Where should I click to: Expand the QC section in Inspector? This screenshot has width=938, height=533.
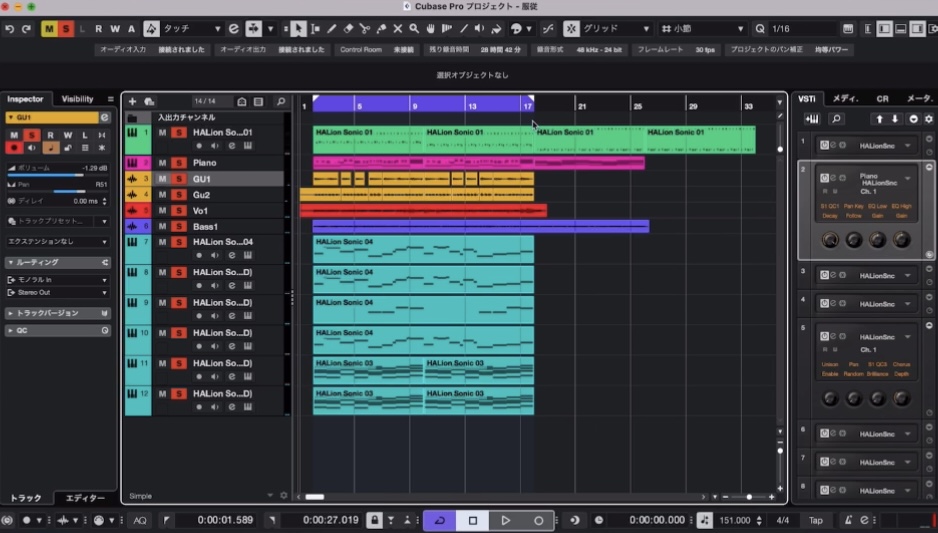(57, 330)
